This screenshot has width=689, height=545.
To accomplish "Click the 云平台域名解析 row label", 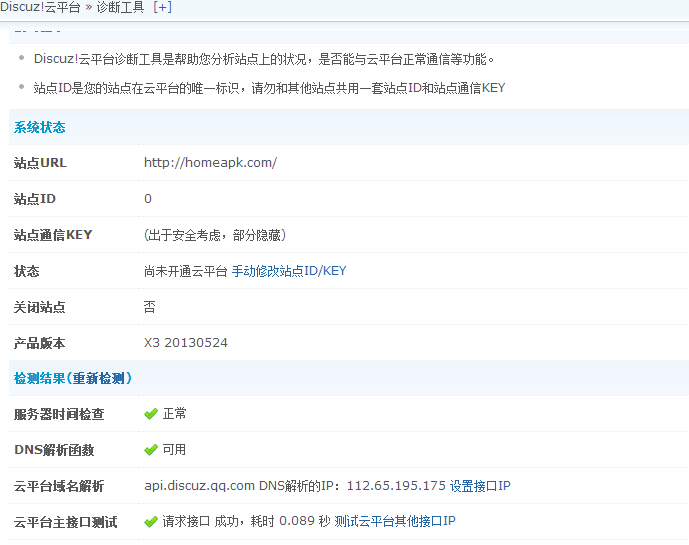I will [x=59, y=486].
